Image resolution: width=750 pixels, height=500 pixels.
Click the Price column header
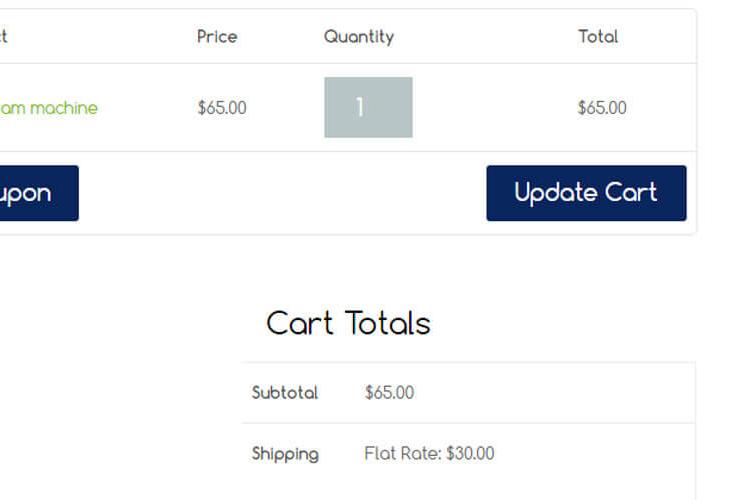coord(217,36)
